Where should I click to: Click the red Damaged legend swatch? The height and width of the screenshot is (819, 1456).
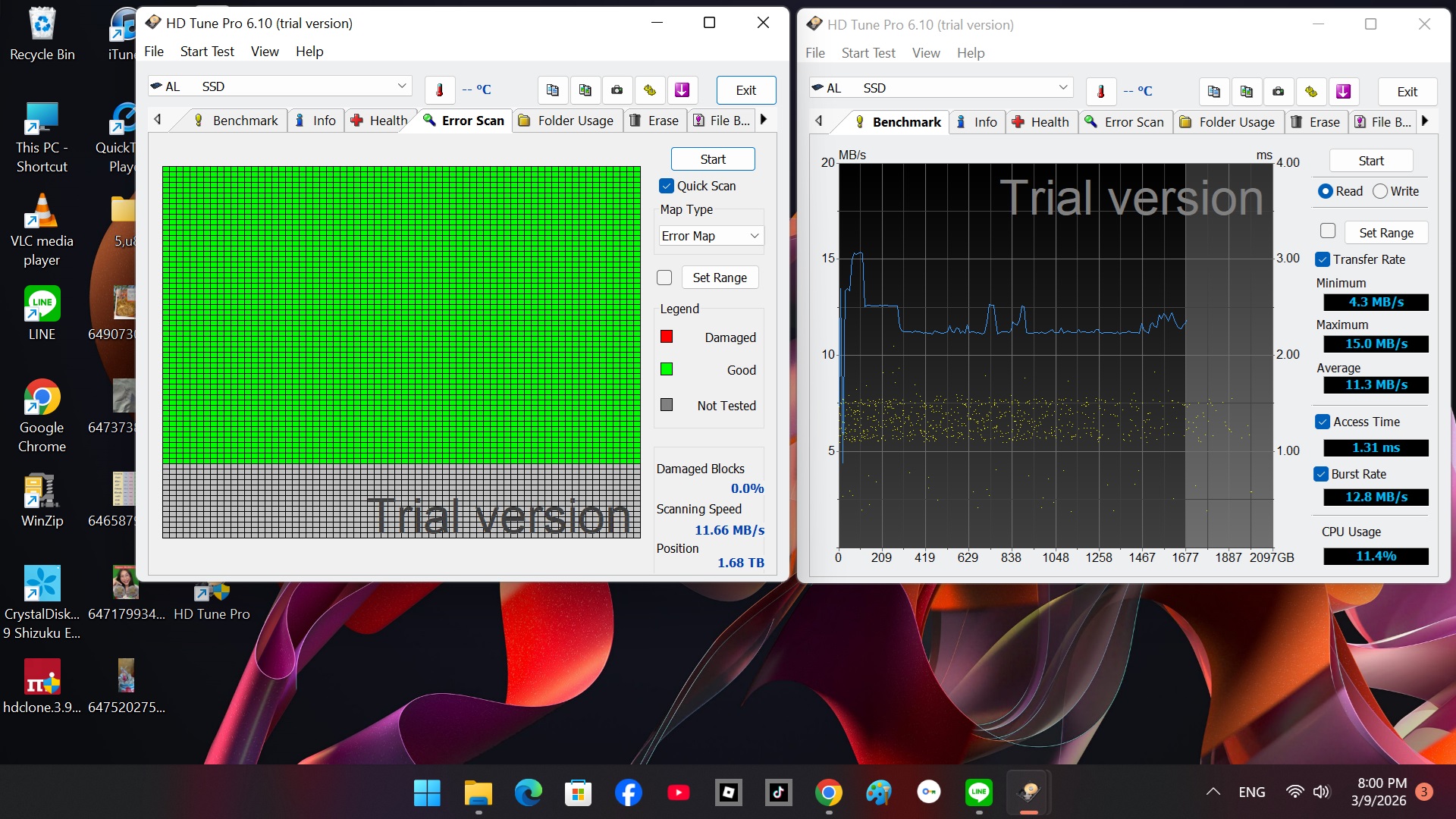coord(667,337)
